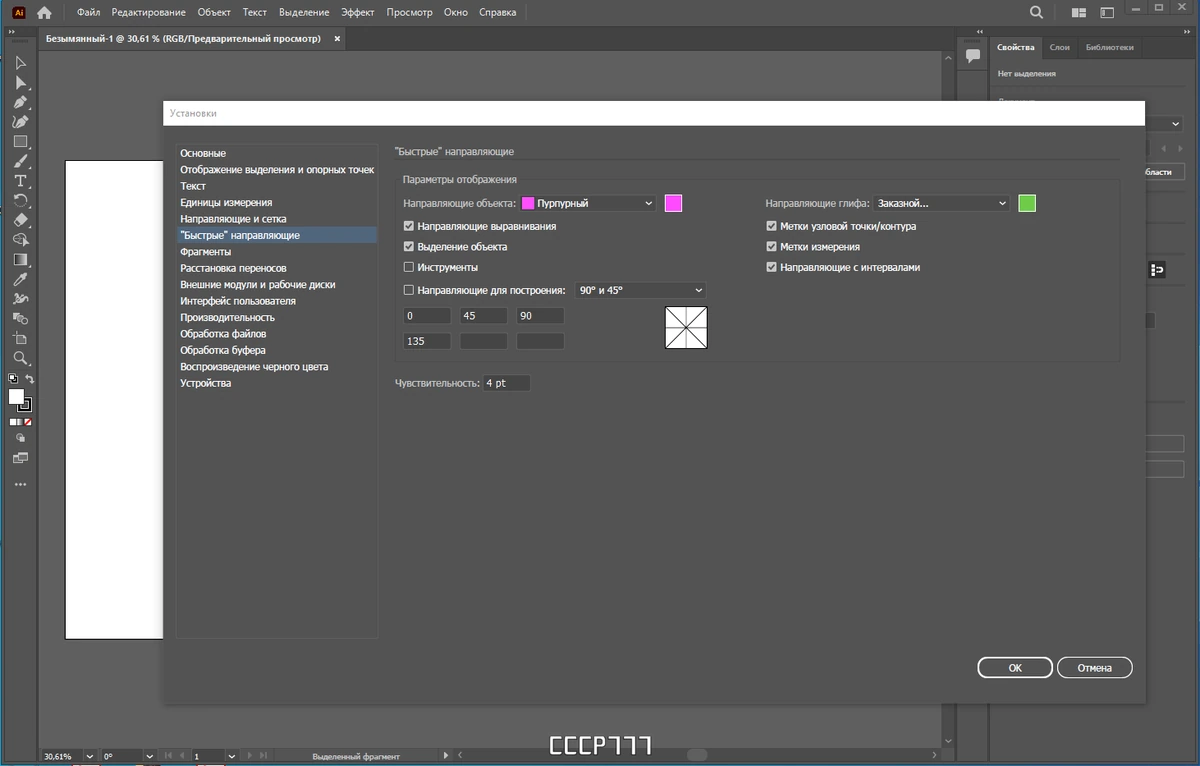Click the white Fill color box

click(x=16, y=397)
